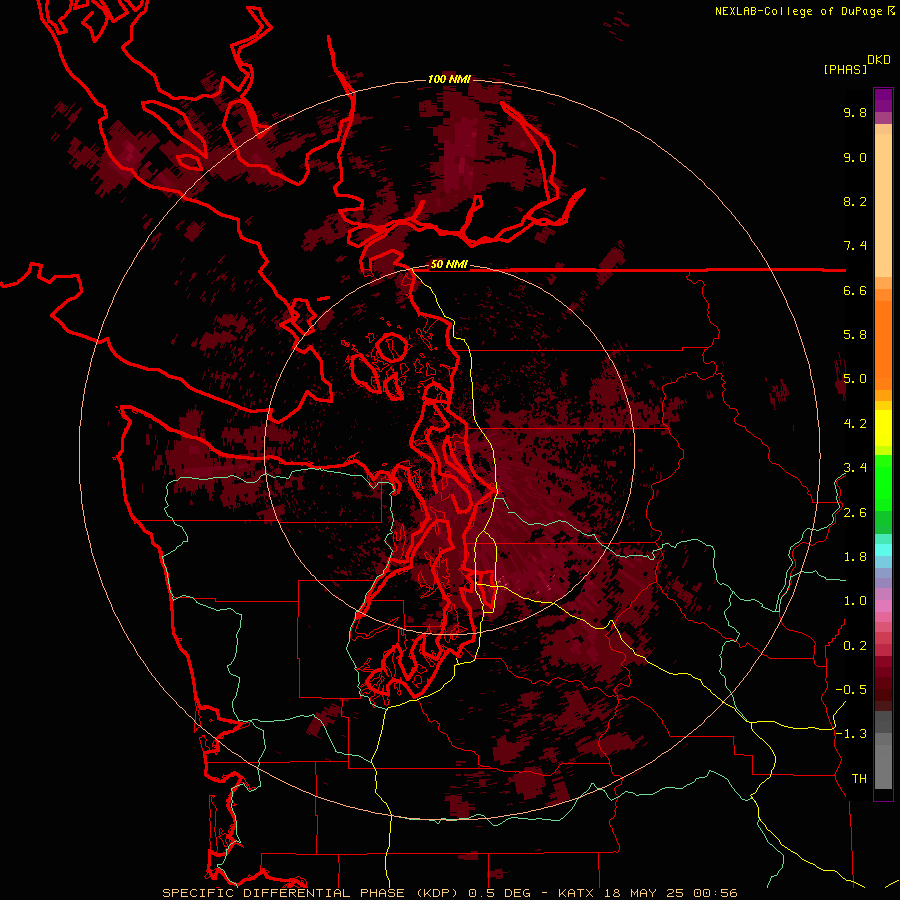900x900 pixels.
Task: Click the -1.3 value on color scale
Action: click(851, 734)
